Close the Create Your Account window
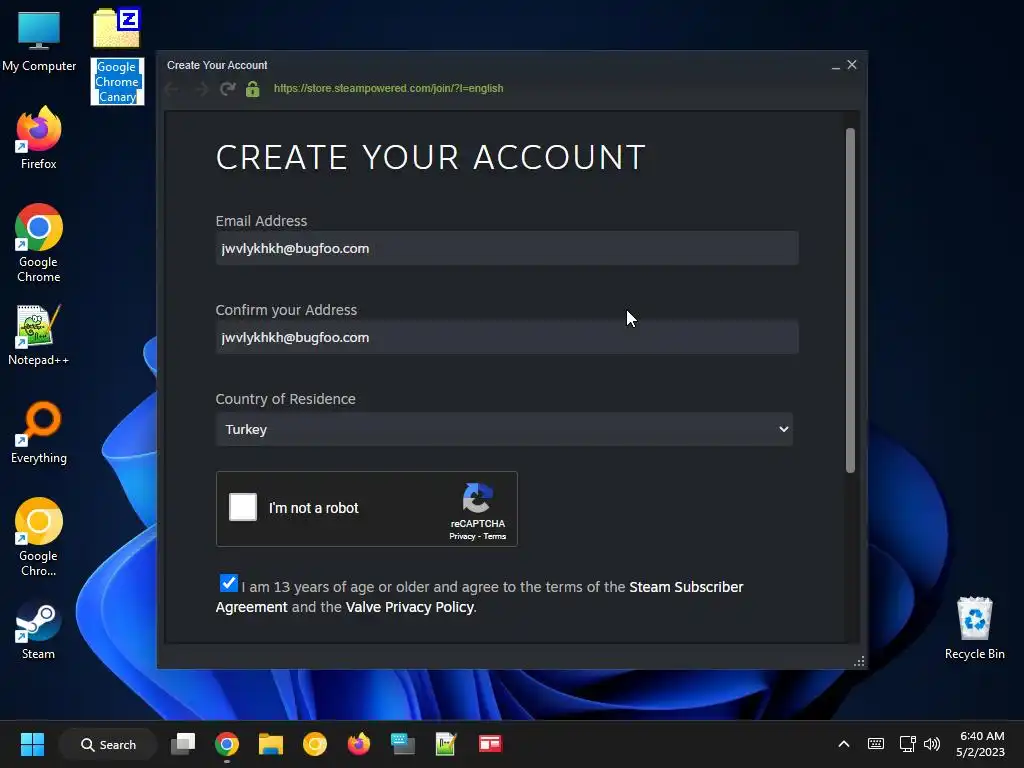The image size is (1024, 768). 852,65
